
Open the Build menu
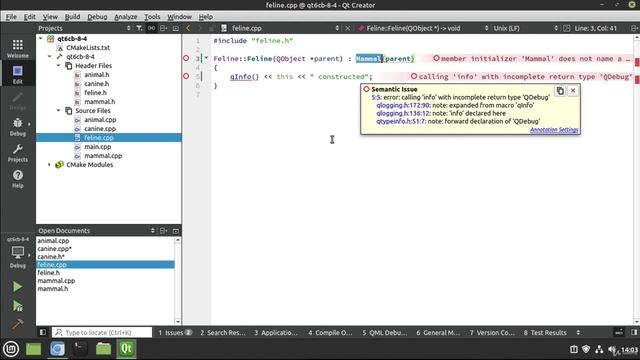point(72,17)
